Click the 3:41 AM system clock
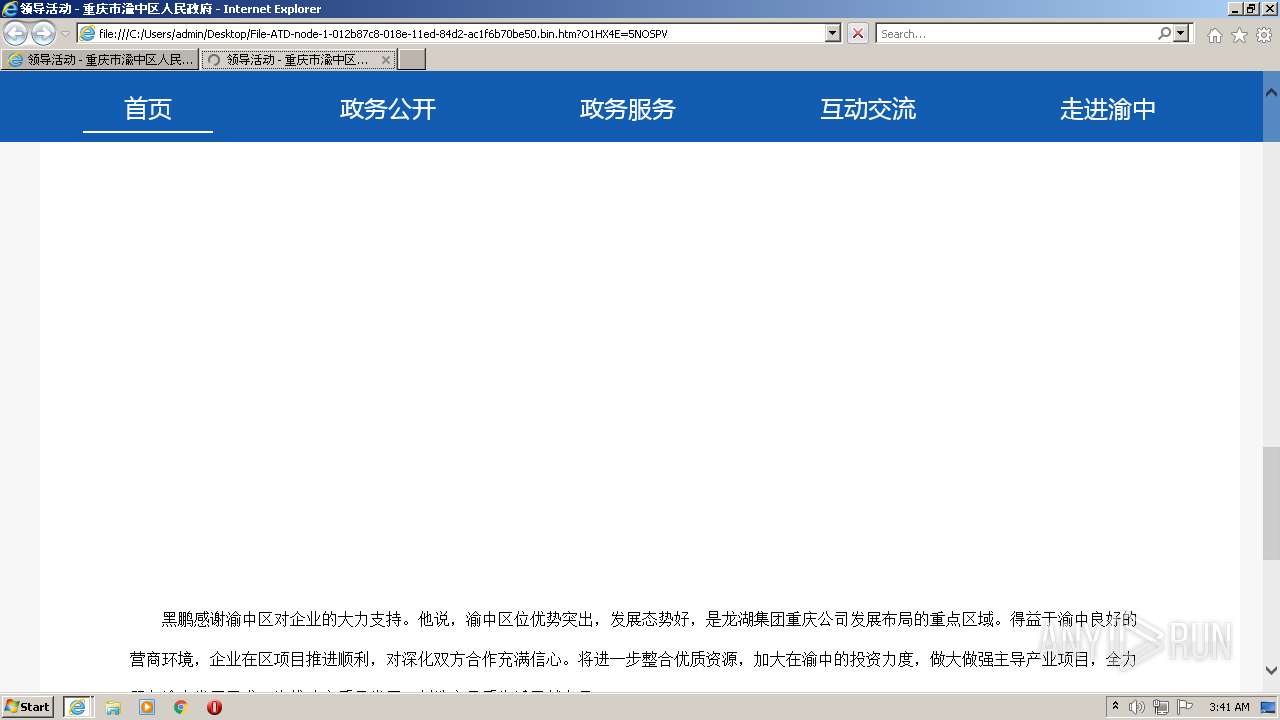The width and height of the screenshot is (1280, 720). click(x=1229, y=707)
